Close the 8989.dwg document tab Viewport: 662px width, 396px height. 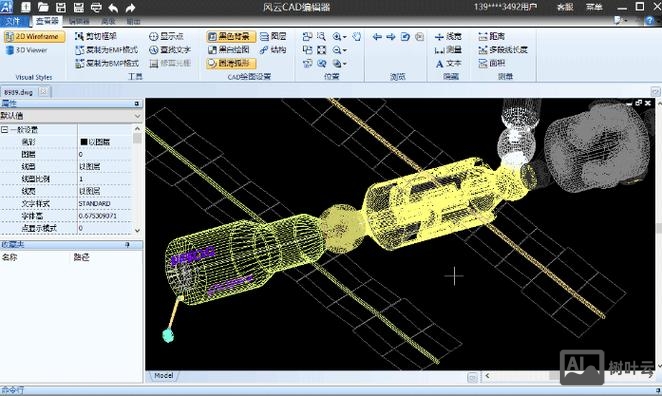click(43, 92)
